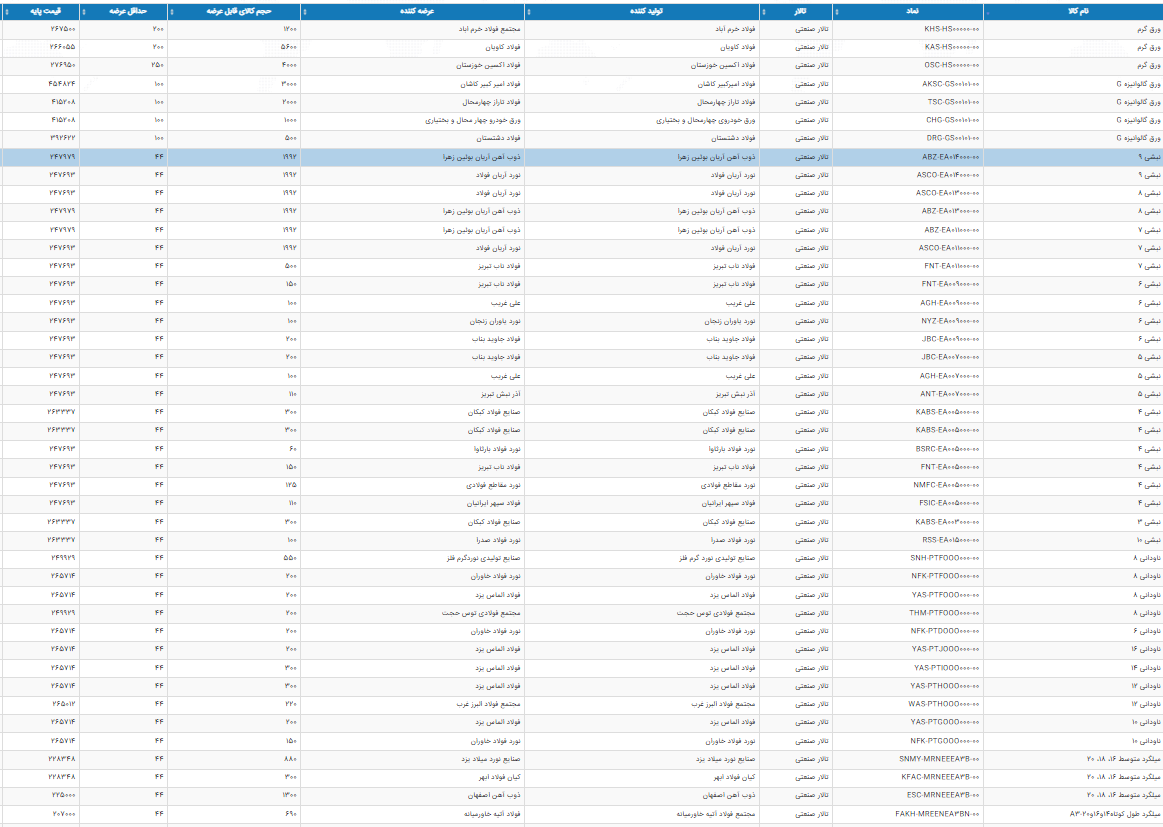Click the symbol cell starting with KFAC-MRNEEEA

pyautogui.click(x=909, y=777)
